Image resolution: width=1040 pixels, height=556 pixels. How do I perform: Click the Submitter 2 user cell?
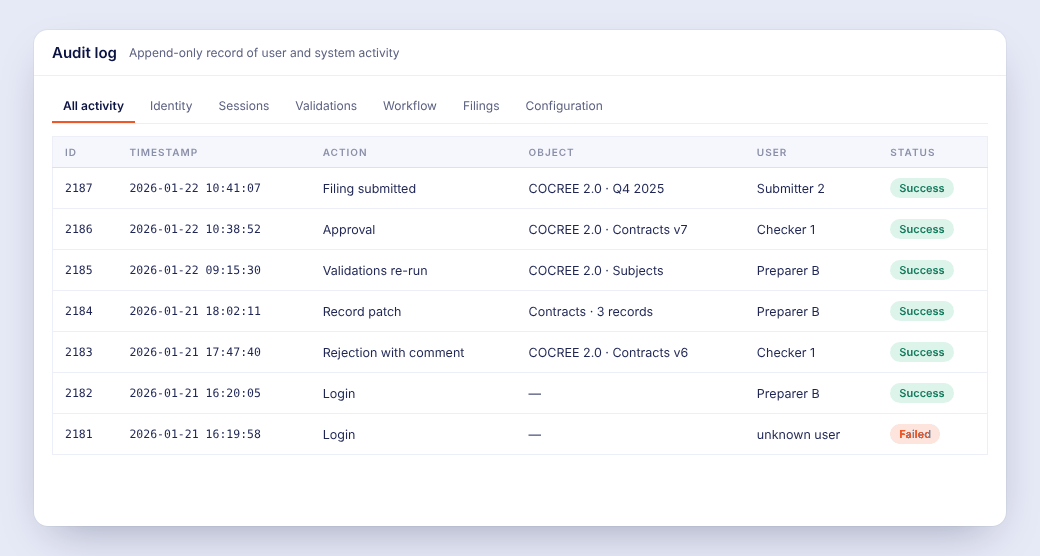791,188
